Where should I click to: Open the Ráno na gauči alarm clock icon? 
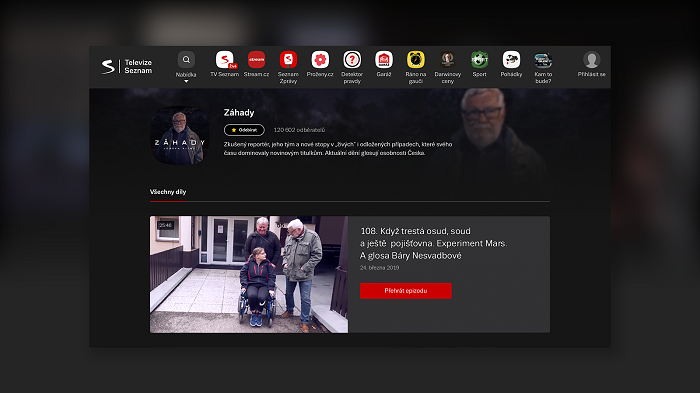coord(416,59)
